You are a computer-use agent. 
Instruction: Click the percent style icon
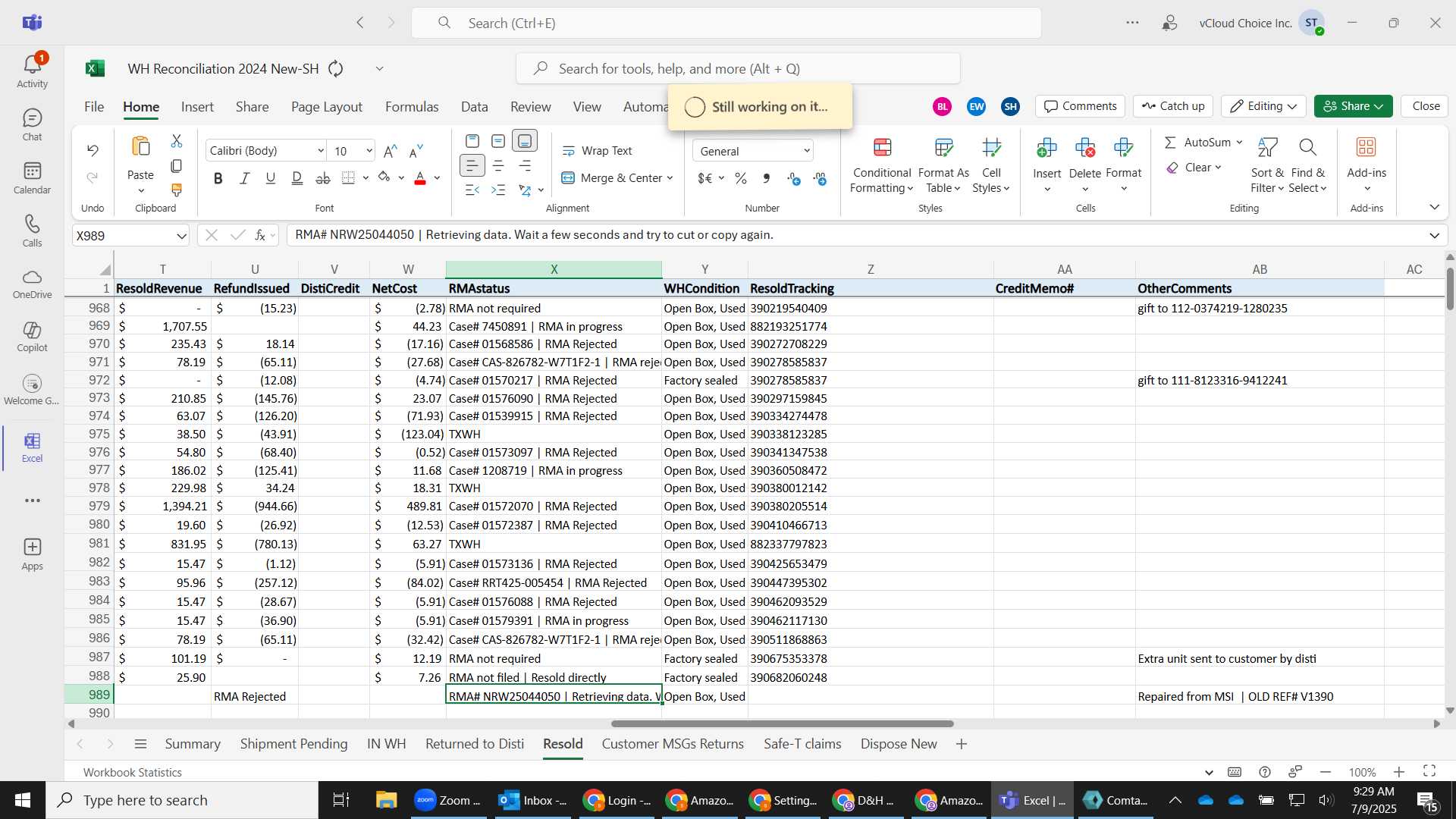coord(741,178)
